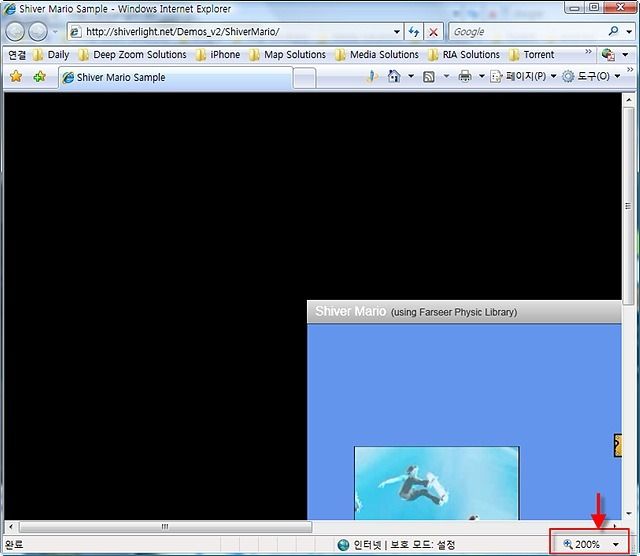The image size is (640, 556).
Task: Click the internet zone globe icon
Action: [344, 545]
